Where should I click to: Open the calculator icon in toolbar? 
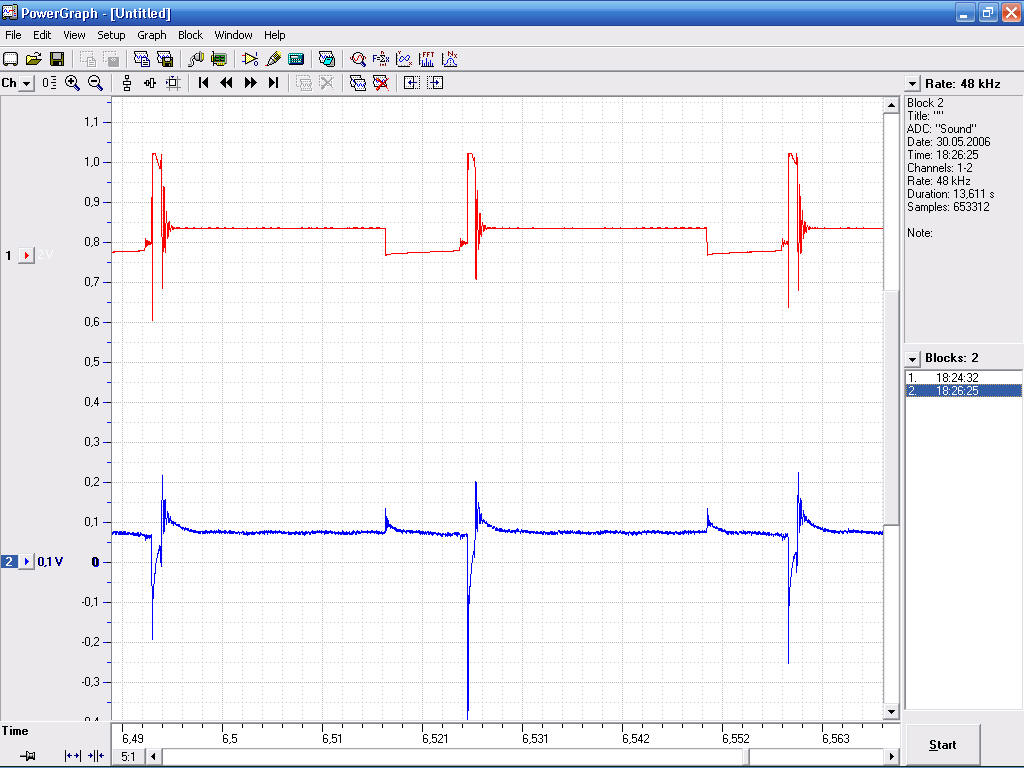pos(296,59)
